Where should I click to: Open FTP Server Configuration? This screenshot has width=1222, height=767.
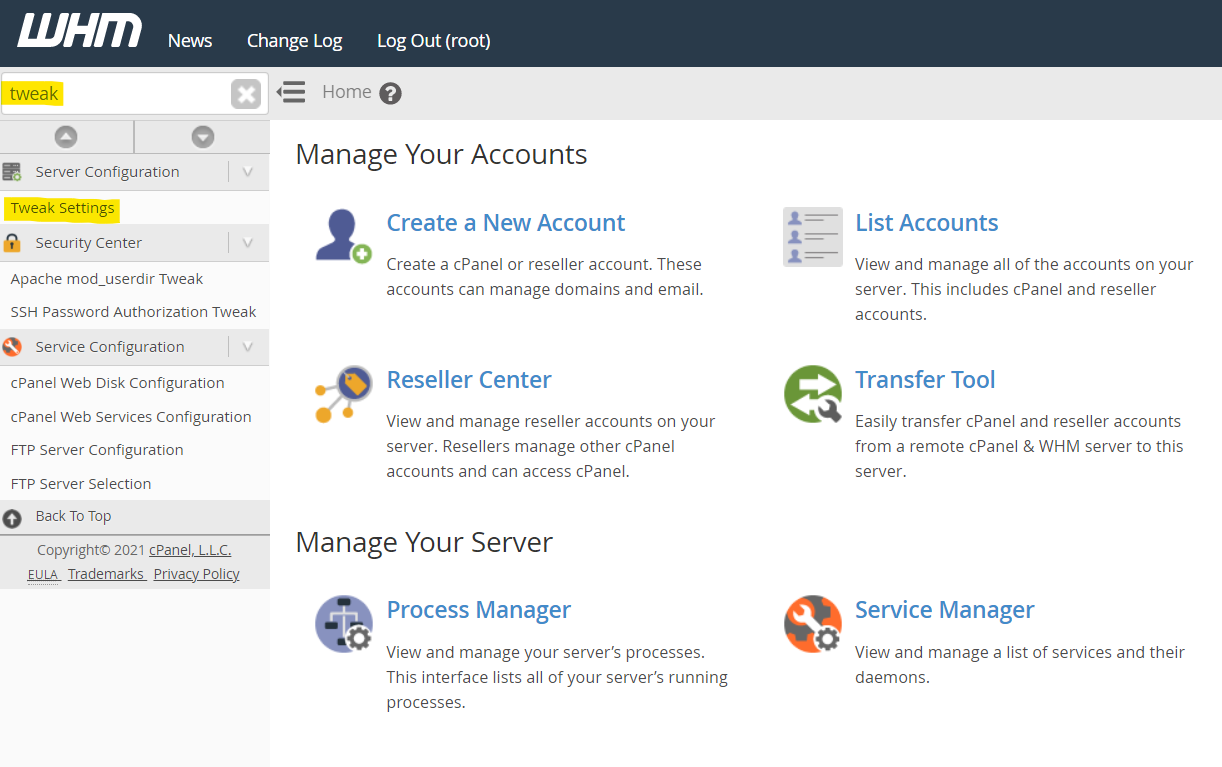pyautogui.click(x=97, y=450)
